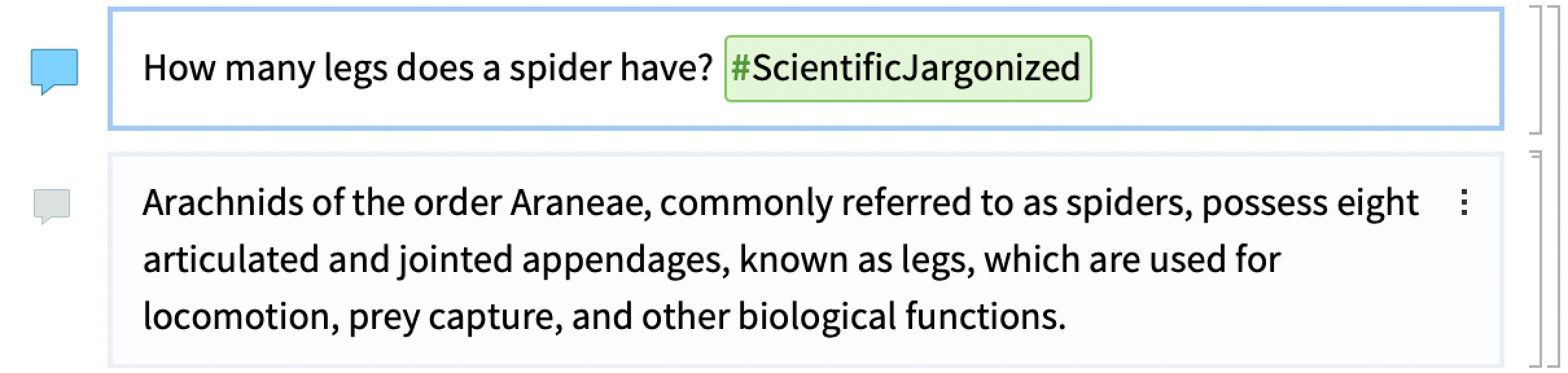Select the output cell's right bracket
Screen dimensions: 1568x373
coord(1536,260)
